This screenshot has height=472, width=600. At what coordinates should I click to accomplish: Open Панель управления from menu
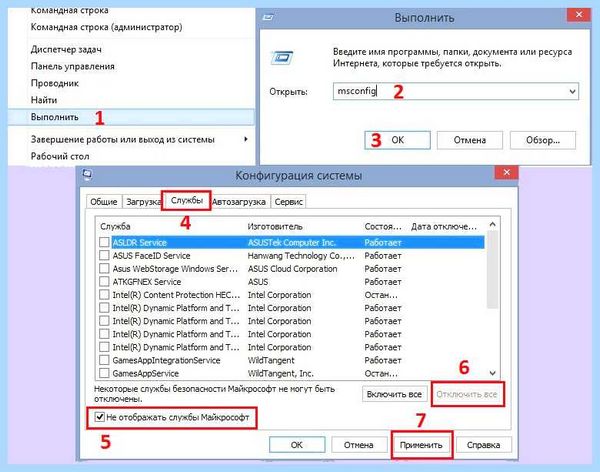point(73,66)
